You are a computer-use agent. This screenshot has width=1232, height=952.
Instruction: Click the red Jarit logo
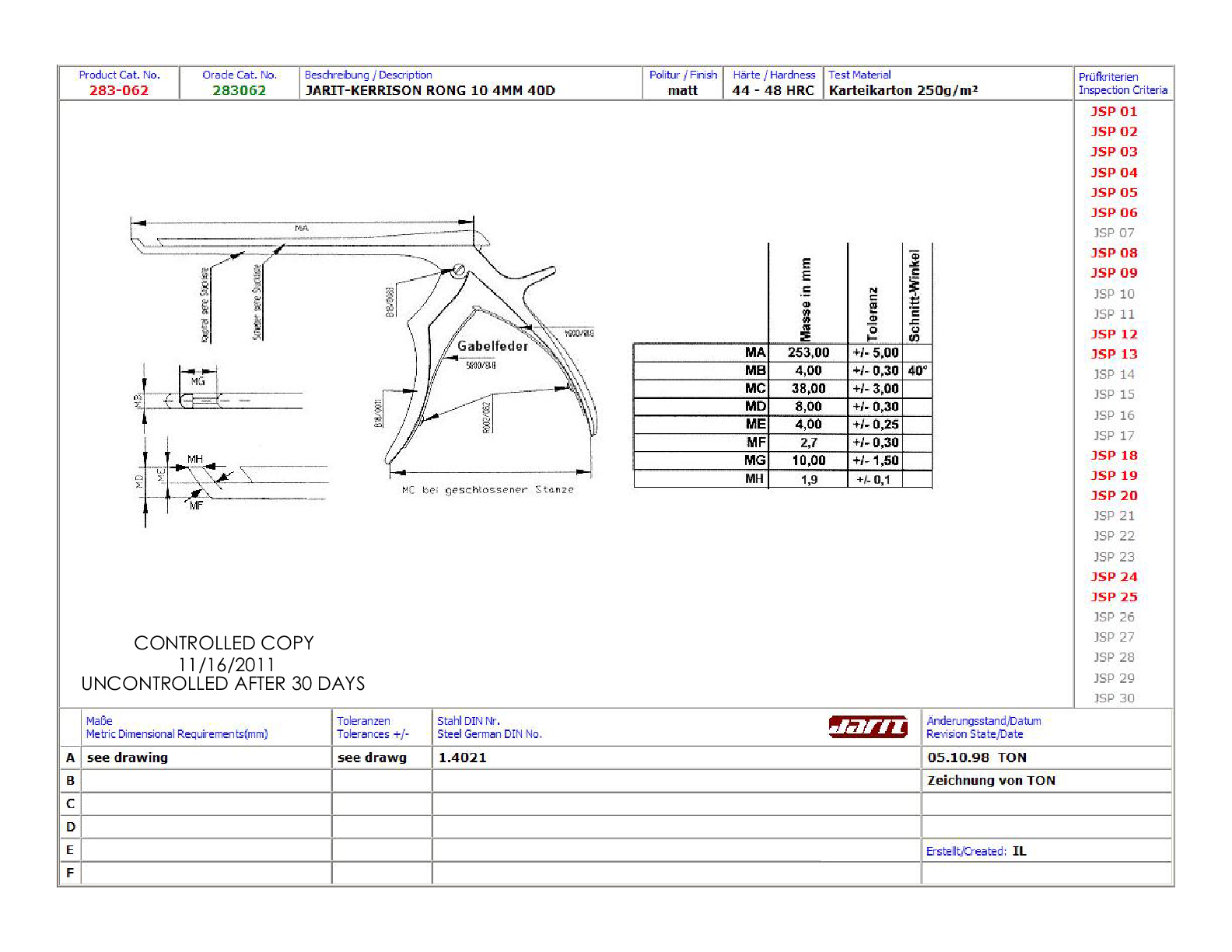click(867, 726)
